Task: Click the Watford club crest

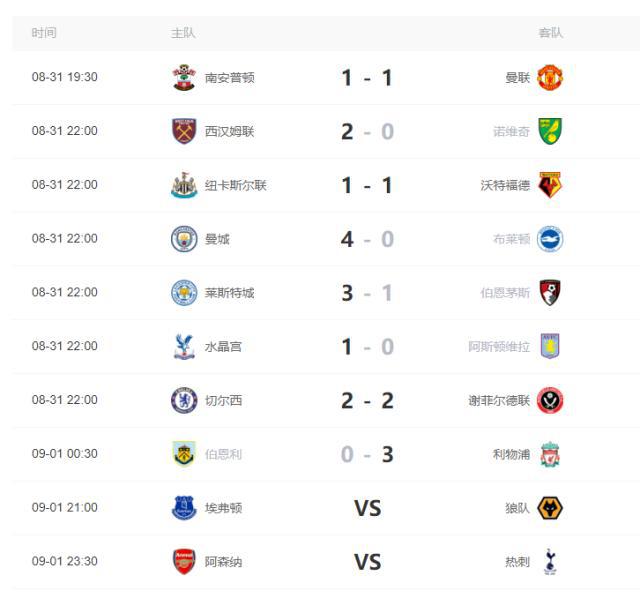Action: tap(550, 185)
